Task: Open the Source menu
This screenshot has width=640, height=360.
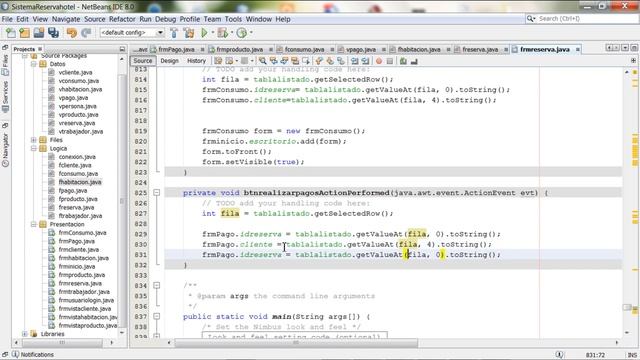Action: click(x=95, y=19)
